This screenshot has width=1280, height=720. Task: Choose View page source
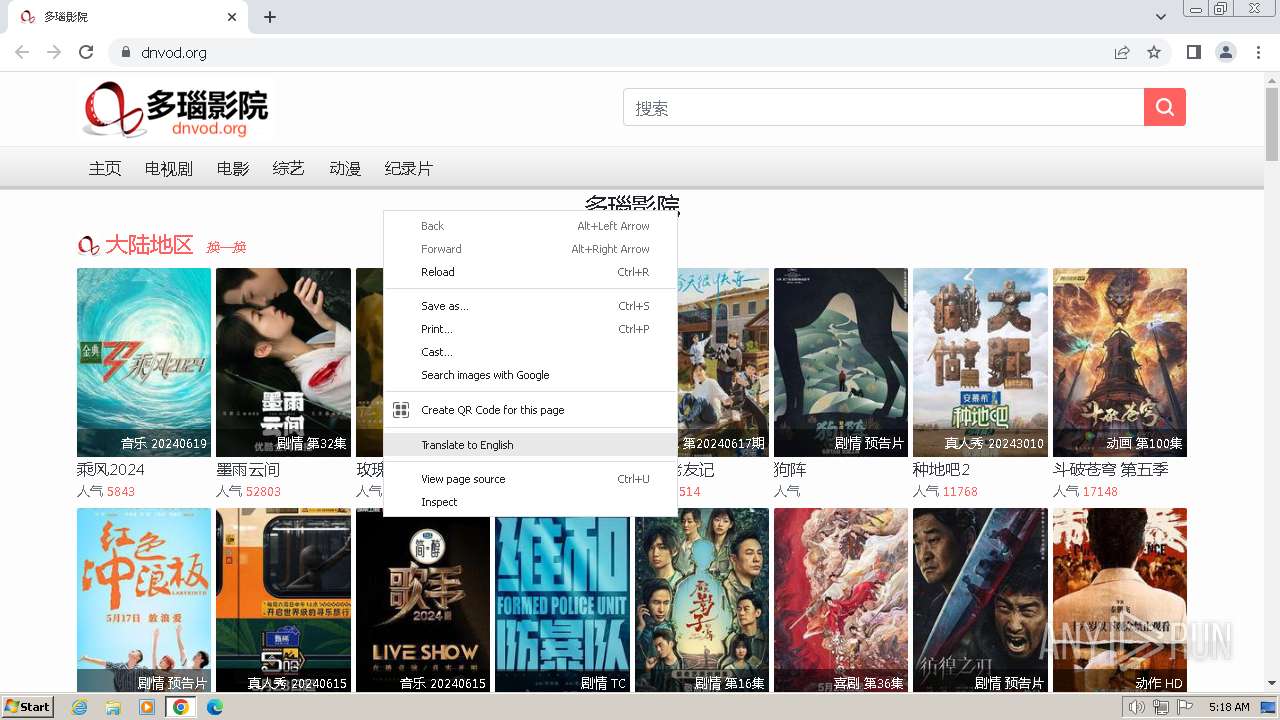530,479
